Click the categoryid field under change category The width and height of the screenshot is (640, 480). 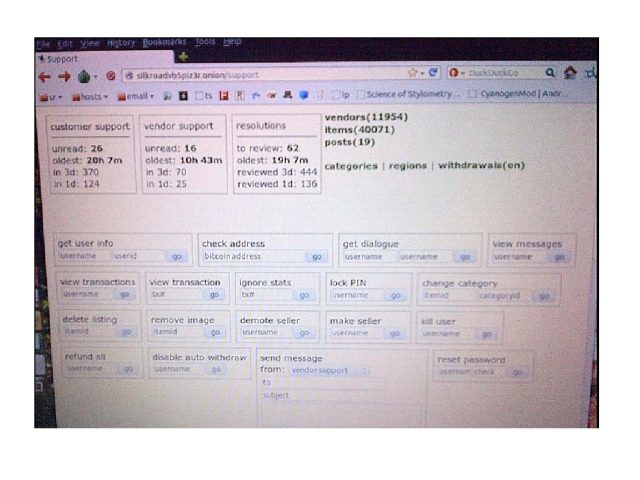[505, 296]
